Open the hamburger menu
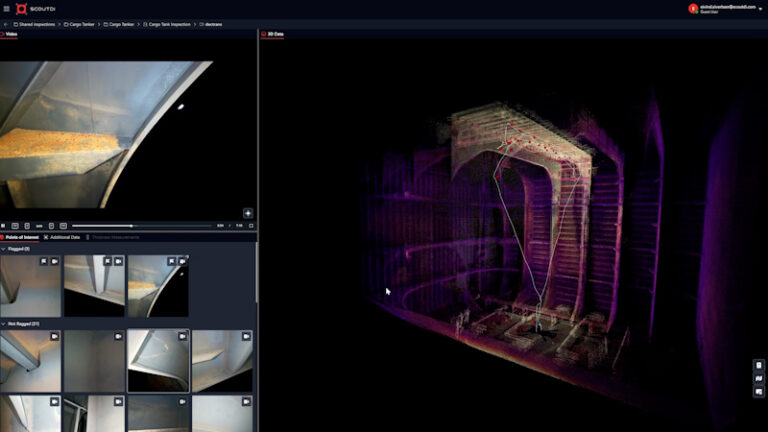The image size is (768, 432). 6,9
